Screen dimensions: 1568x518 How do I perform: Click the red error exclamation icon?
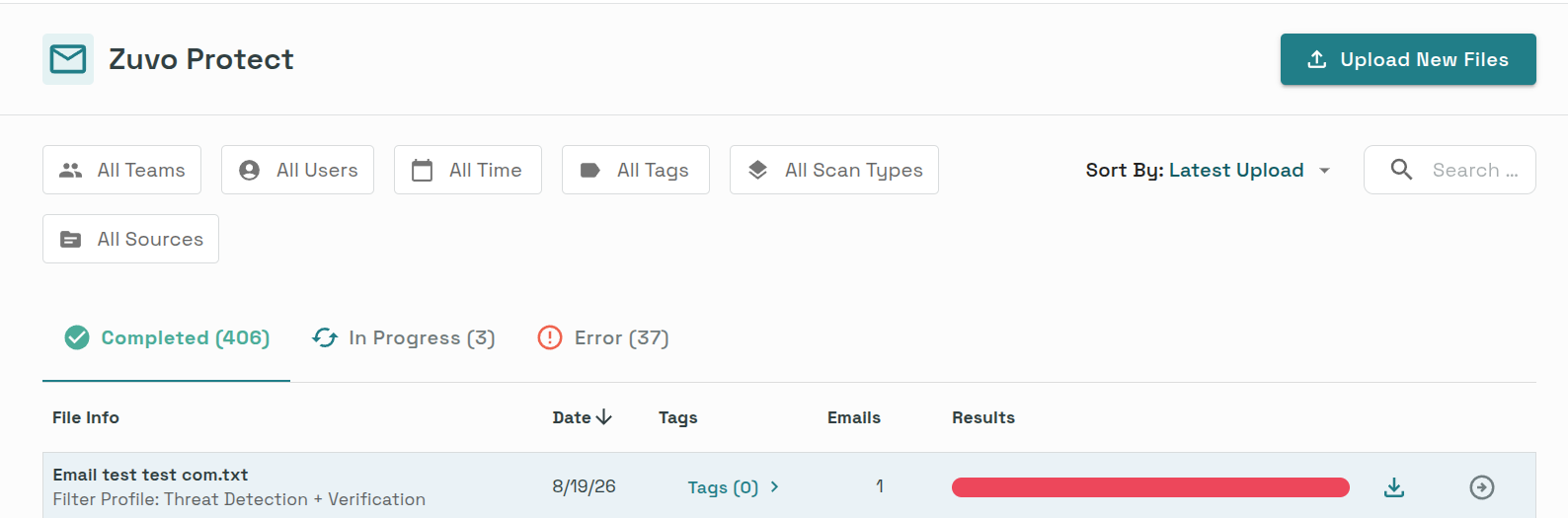tap(550, 337)
